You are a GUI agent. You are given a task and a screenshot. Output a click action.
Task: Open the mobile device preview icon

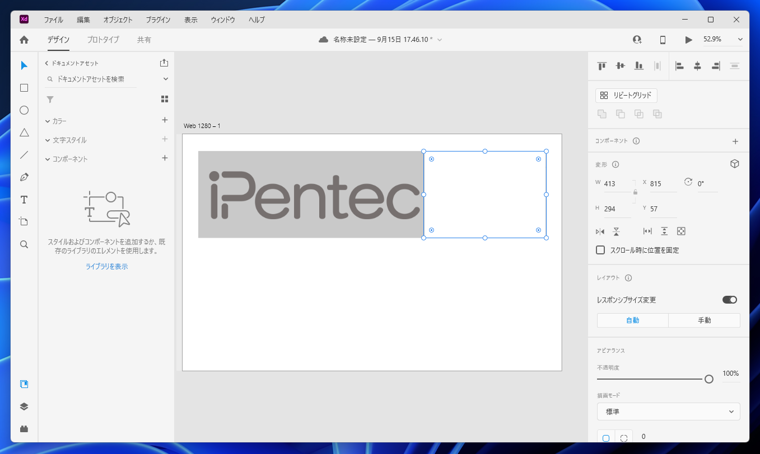tap(663, 40)
